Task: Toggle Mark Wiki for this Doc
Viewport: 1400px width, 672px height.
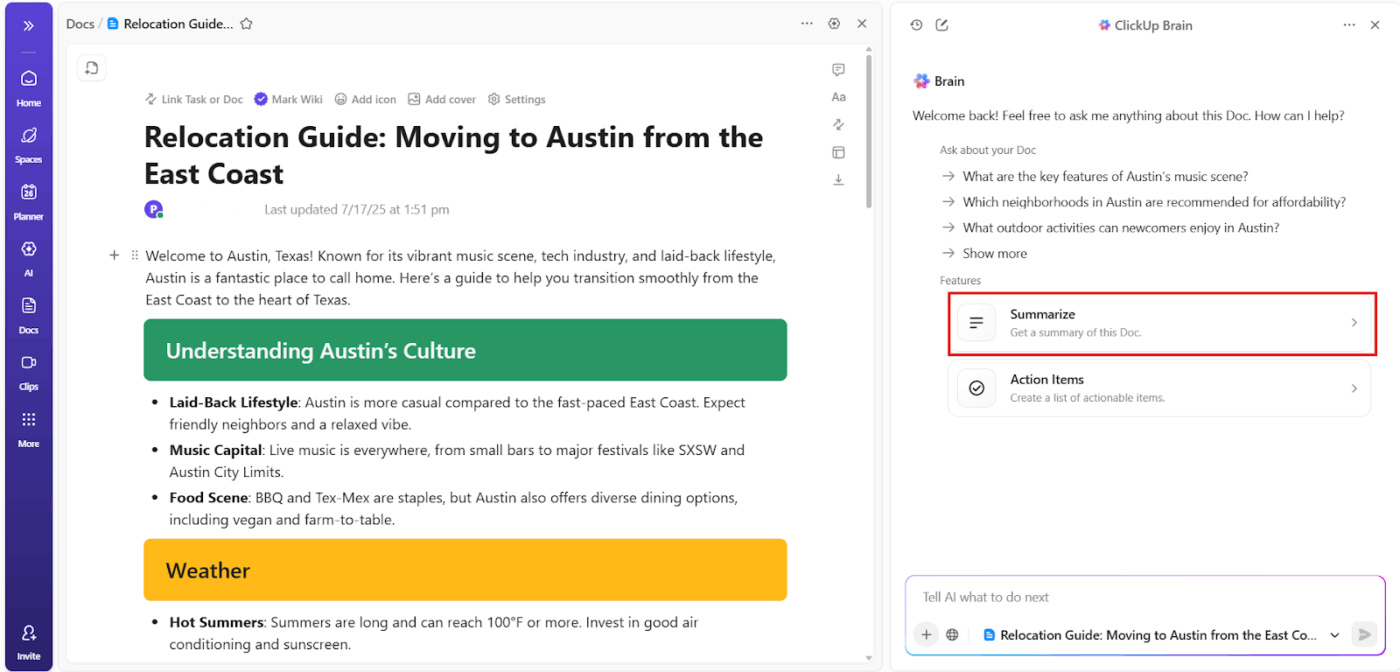Action: coord(288,98)
